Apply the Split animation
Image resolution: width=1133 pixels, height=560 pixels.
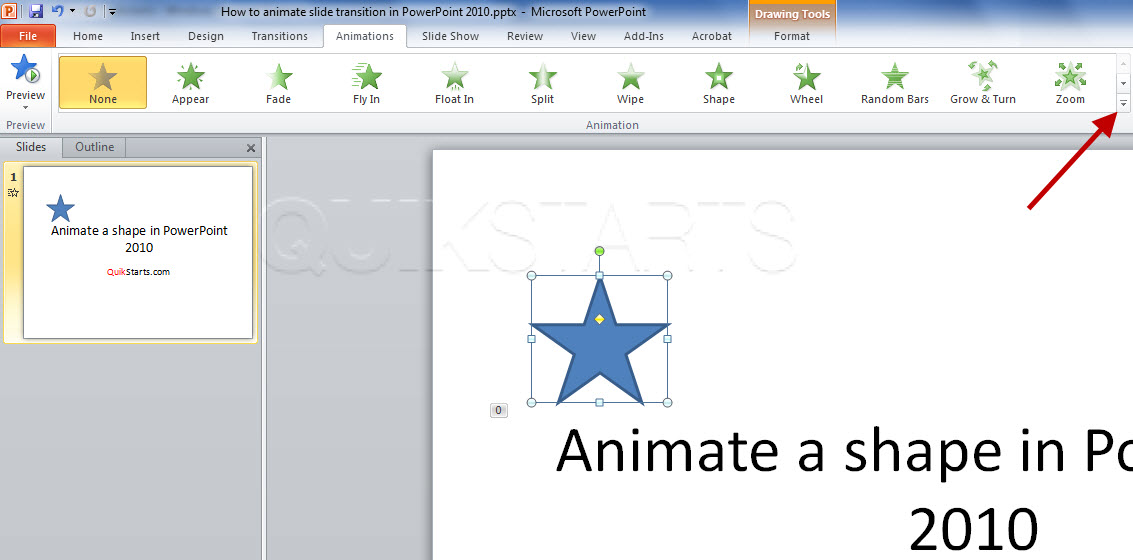coord(543,82)
